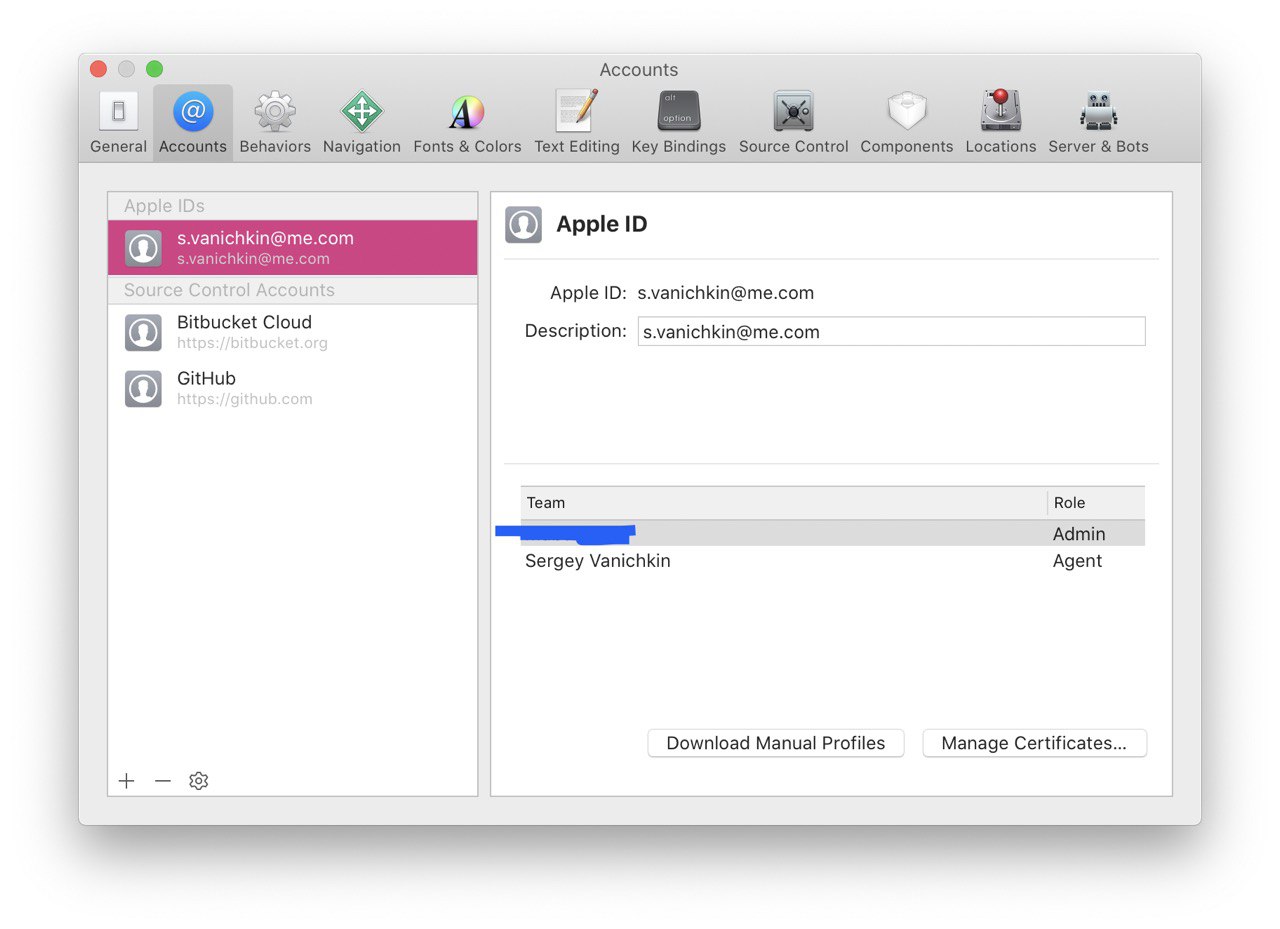
Task: Click the Agent role cell
Action: tap(1077, 561)
